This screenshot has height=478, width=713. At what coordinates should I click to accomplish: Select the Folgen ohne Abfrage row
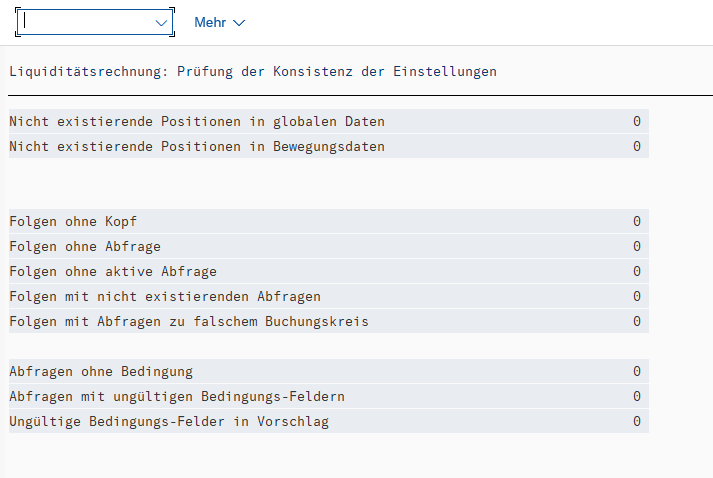click(85, 247)
